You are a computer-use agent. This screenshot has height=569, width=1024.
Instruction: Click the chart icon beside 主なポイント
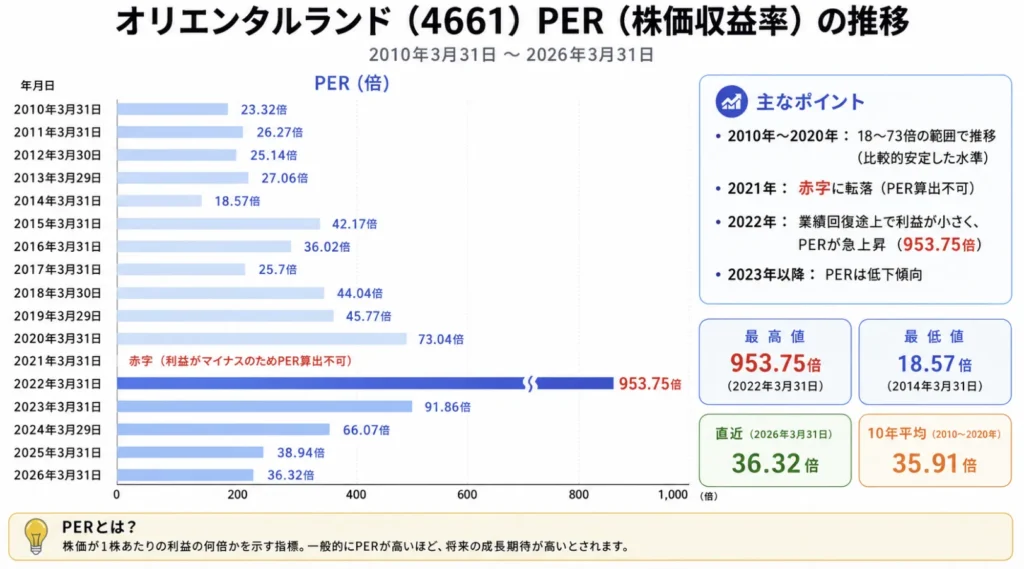(731, 101)
